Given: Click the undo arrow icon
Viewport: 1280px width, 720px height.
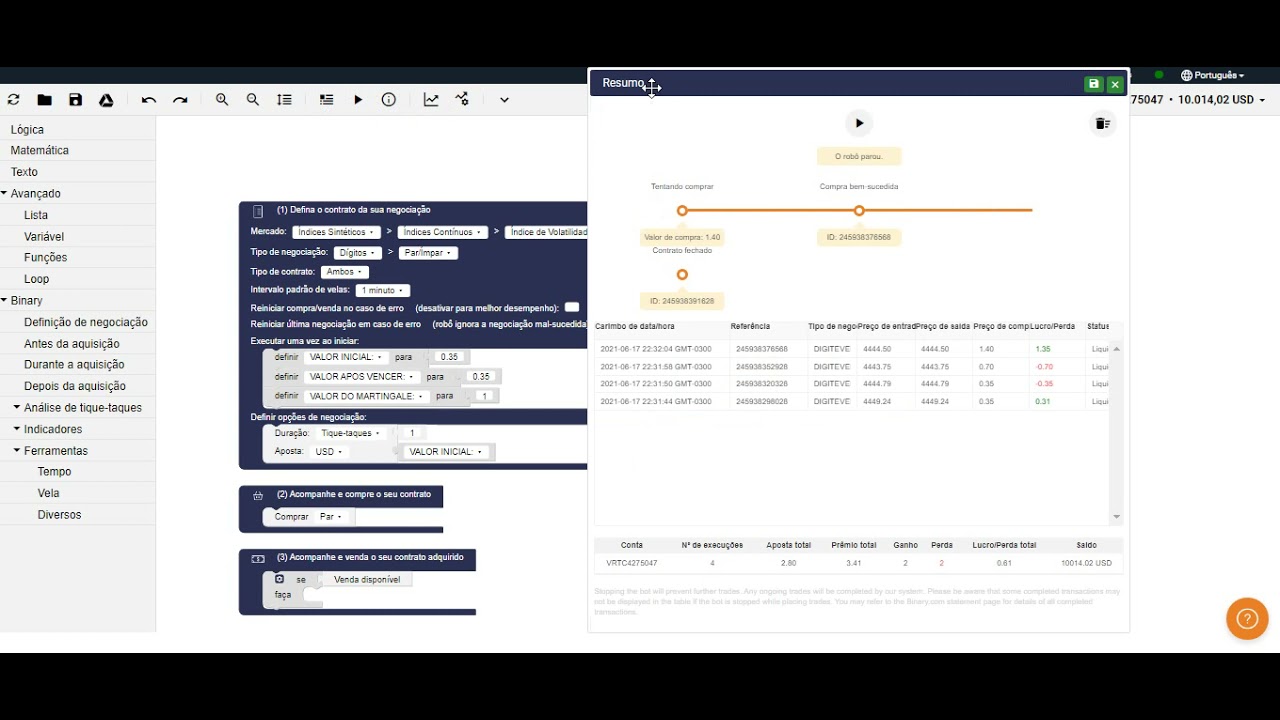Looking at the screenshot, I should [149, 100].
